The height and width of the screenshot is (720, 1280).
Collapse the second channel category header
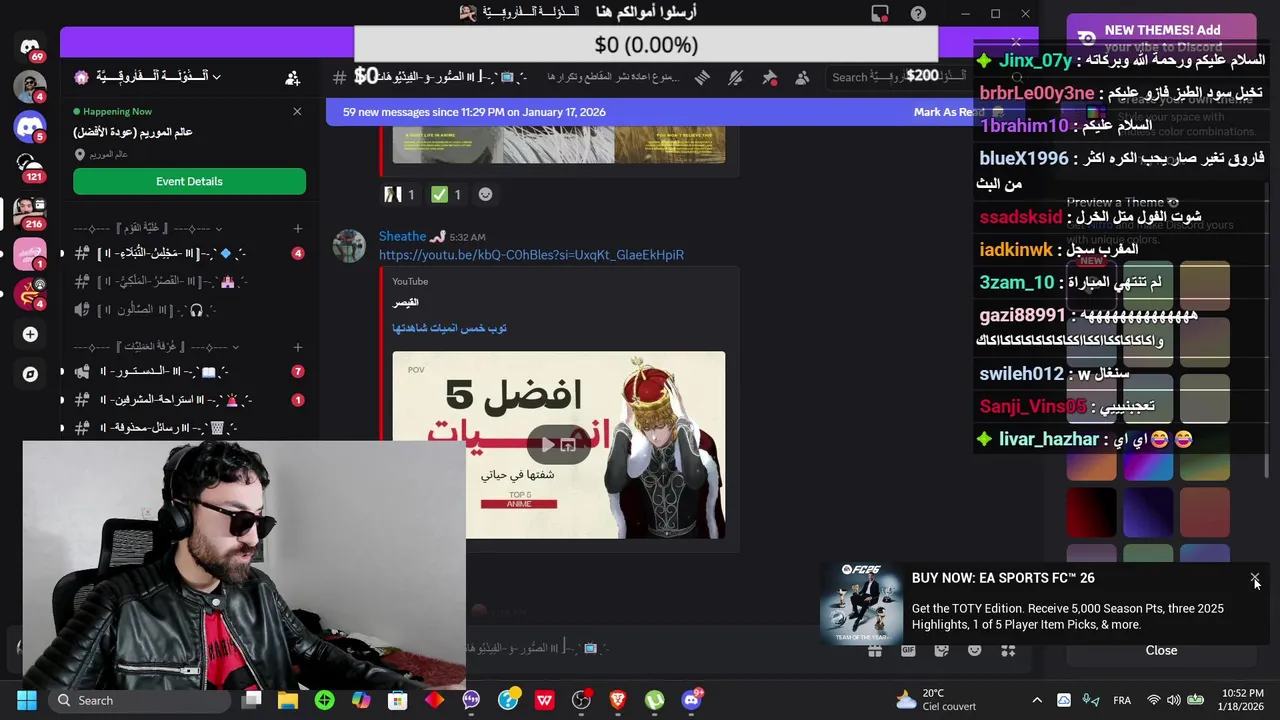coord(156,347)
